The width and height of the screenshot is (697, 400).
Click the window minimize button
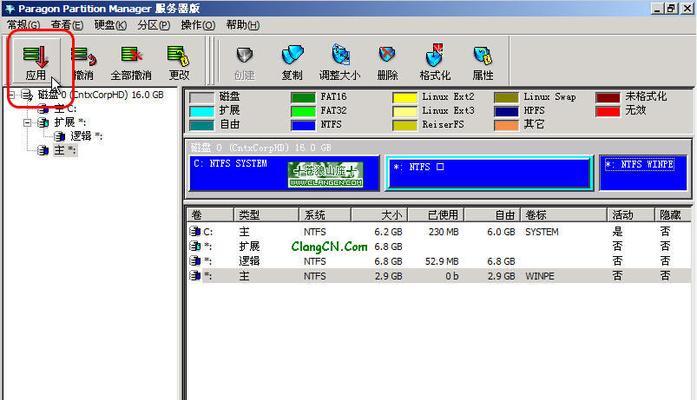(657, 8)
